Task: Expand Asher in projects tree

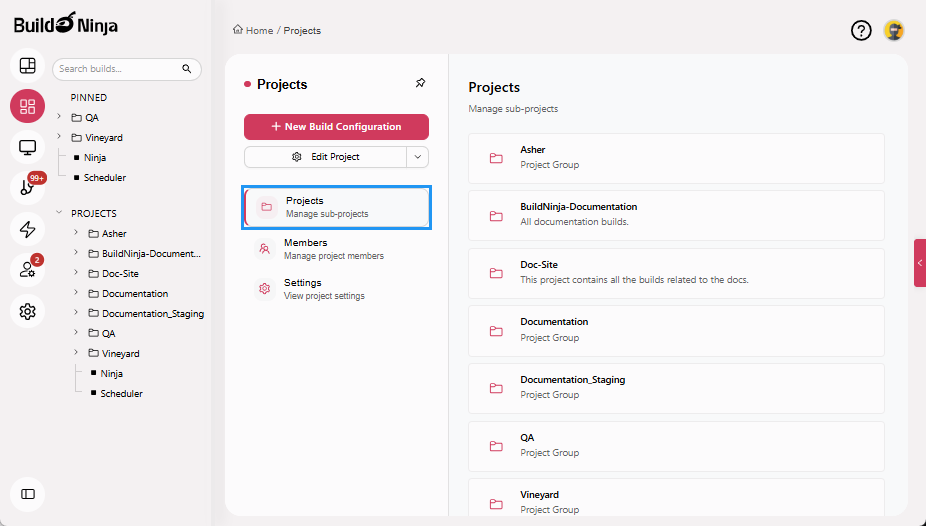Action: pos(76,233)
